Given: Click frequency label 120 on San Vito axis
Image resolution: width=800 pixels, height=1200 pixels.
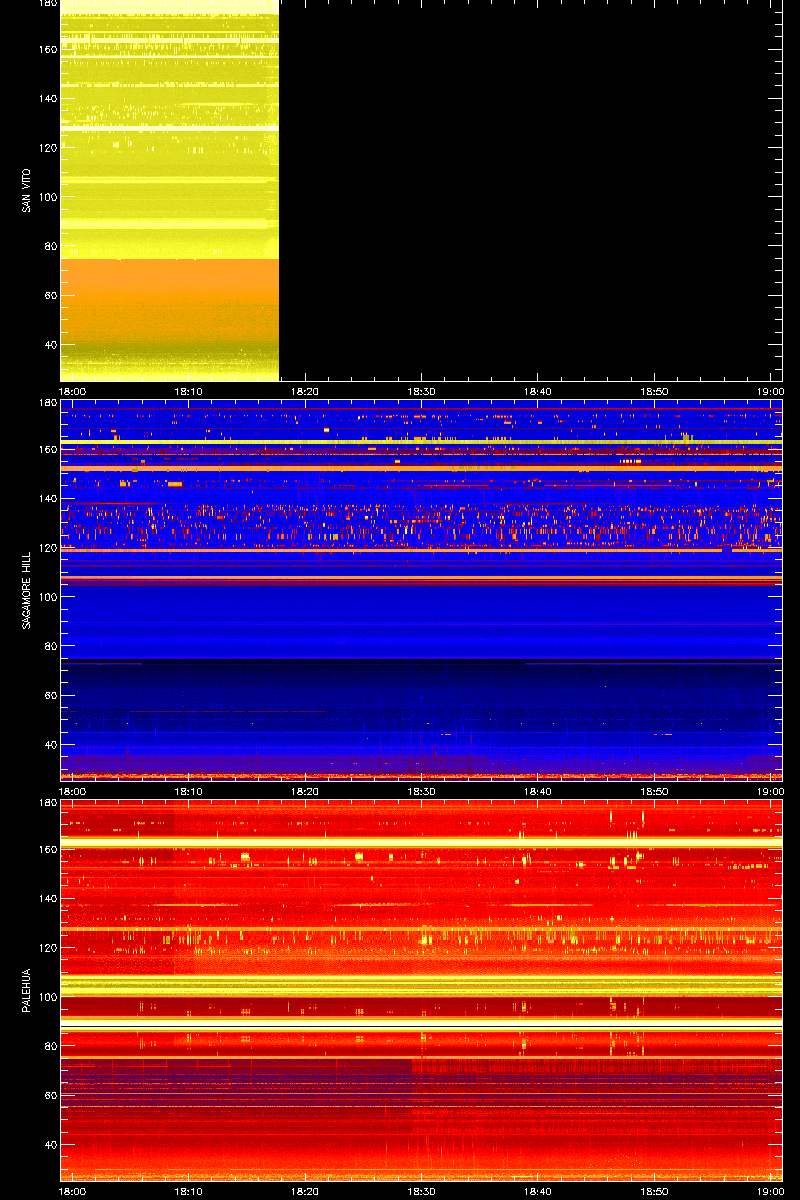Looking at the screenshot, I should (x=47, y=147).
